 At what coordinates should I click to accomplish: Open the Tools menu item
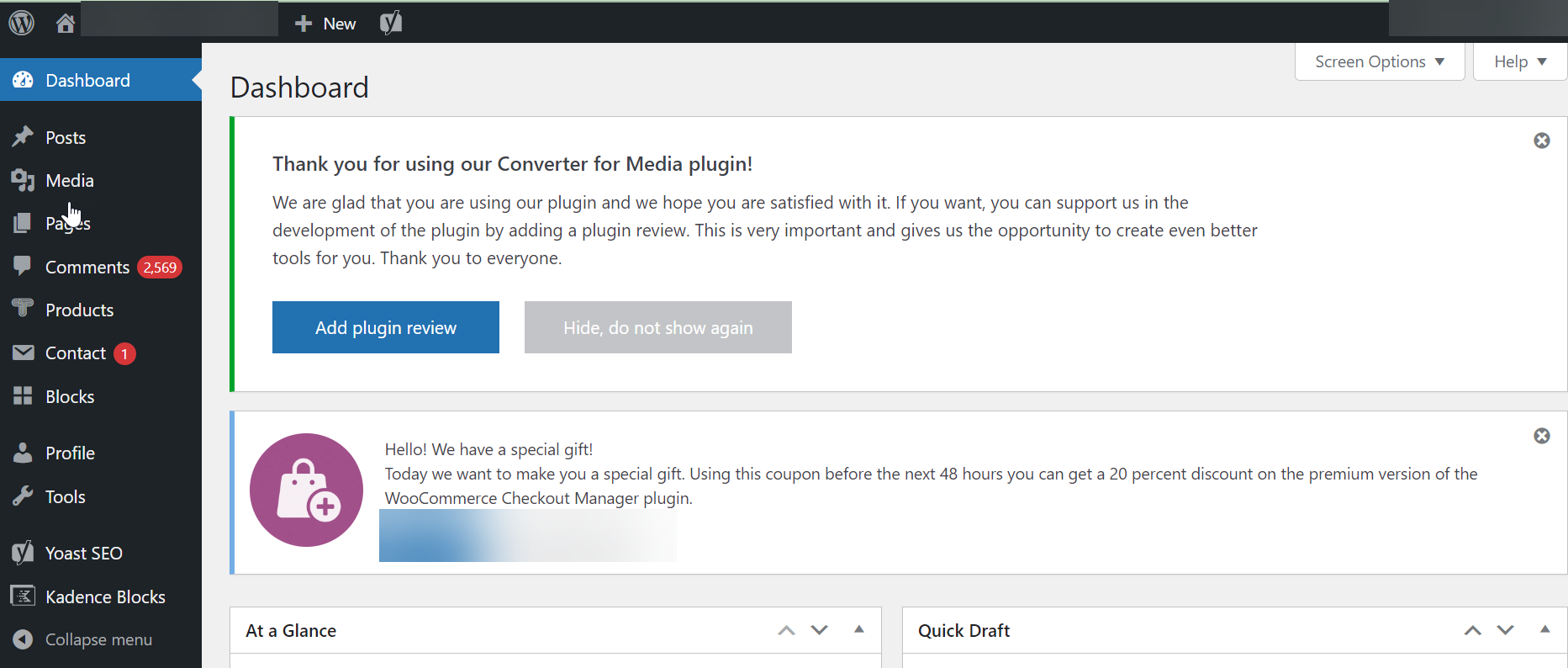(x=101, y=496)
